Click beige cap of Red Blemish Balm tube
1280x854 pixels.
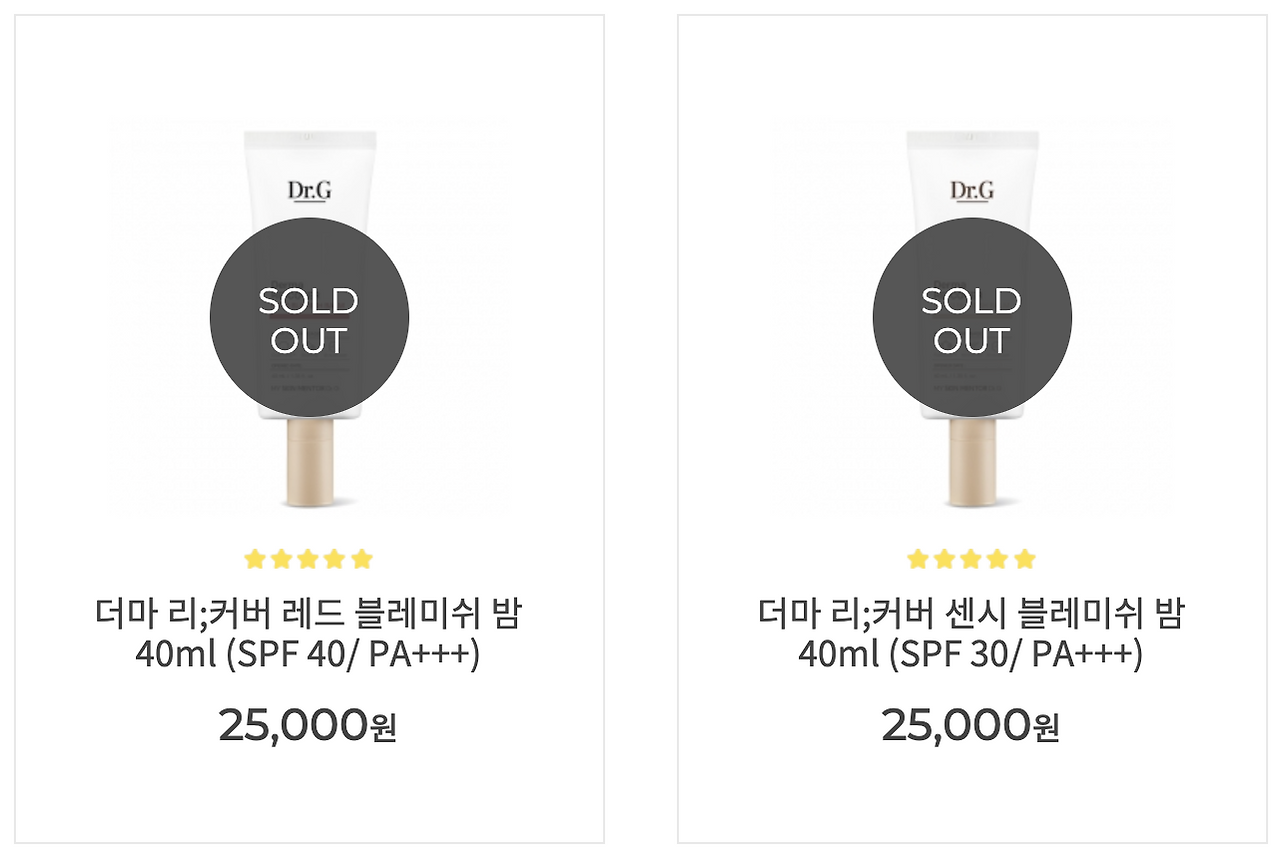pos(309,462)
